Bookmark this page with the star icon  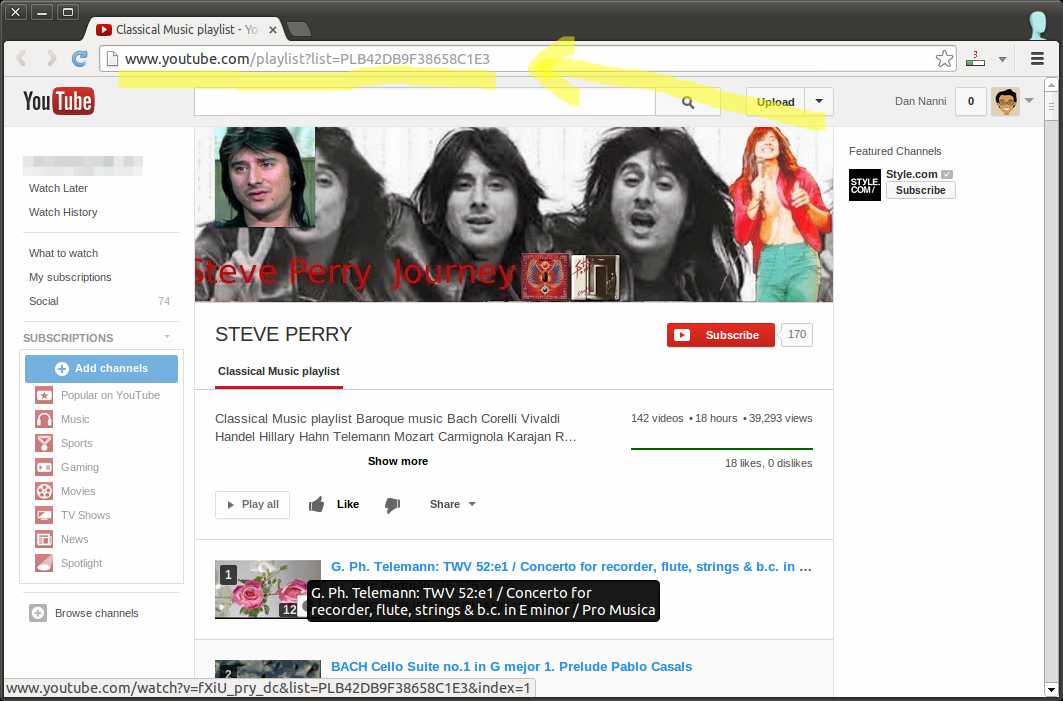click(x=944, y=59)
